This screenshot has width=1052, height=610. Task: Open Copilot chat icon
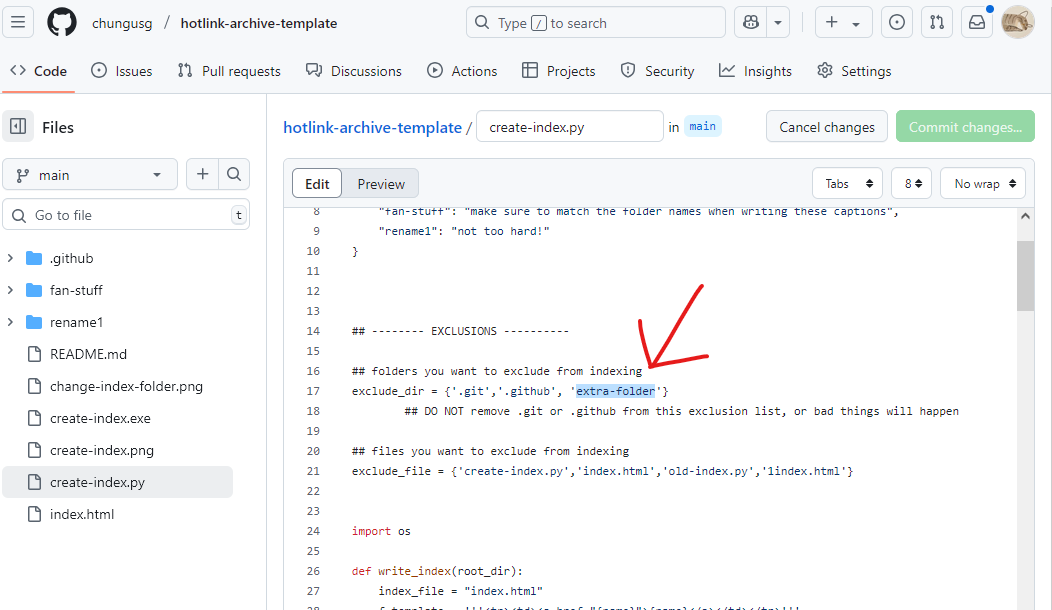(750, 22)
